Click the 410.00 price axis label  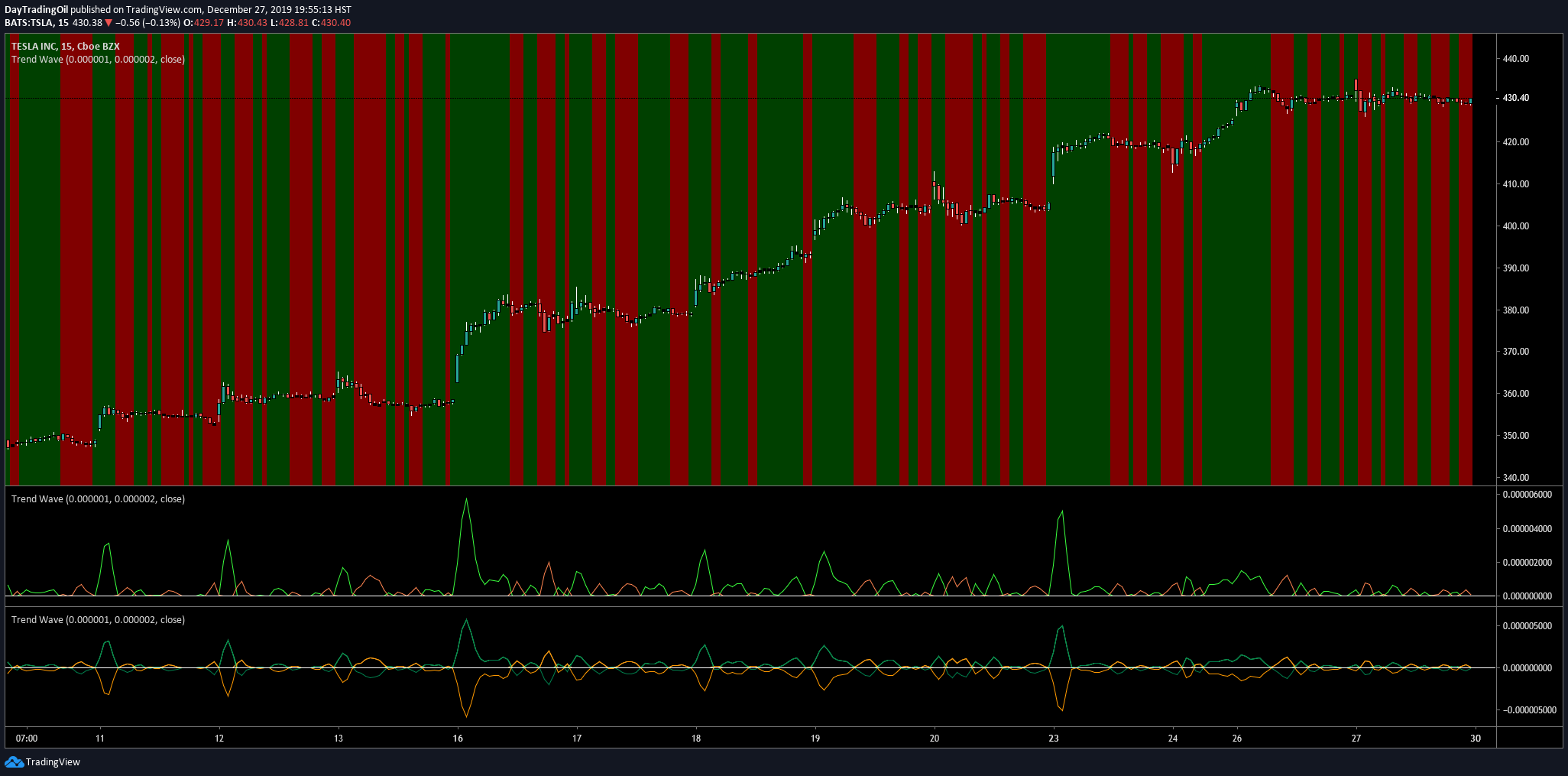pyautogui.click(x=1516, y=184)
